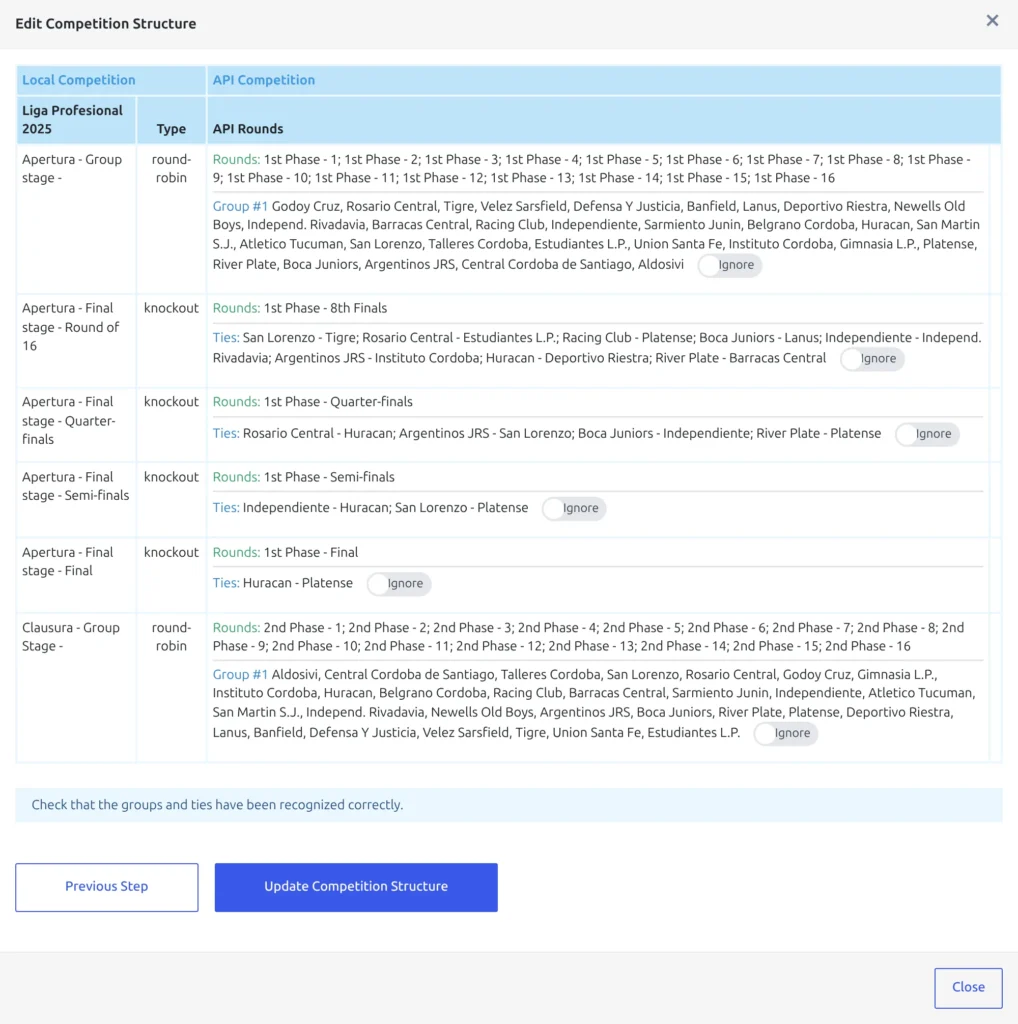Select Apertura - Final stage - Round of 16 label

(71, 327)
